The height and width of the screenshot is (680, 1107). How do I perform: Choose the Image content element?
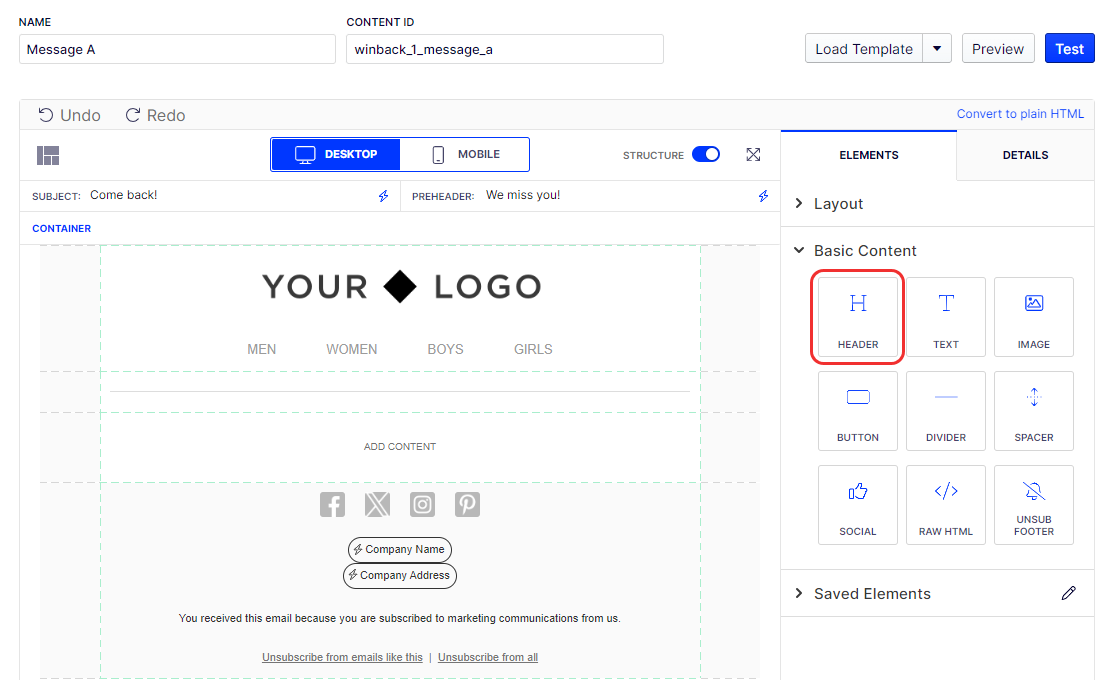tap(1033, 317)
